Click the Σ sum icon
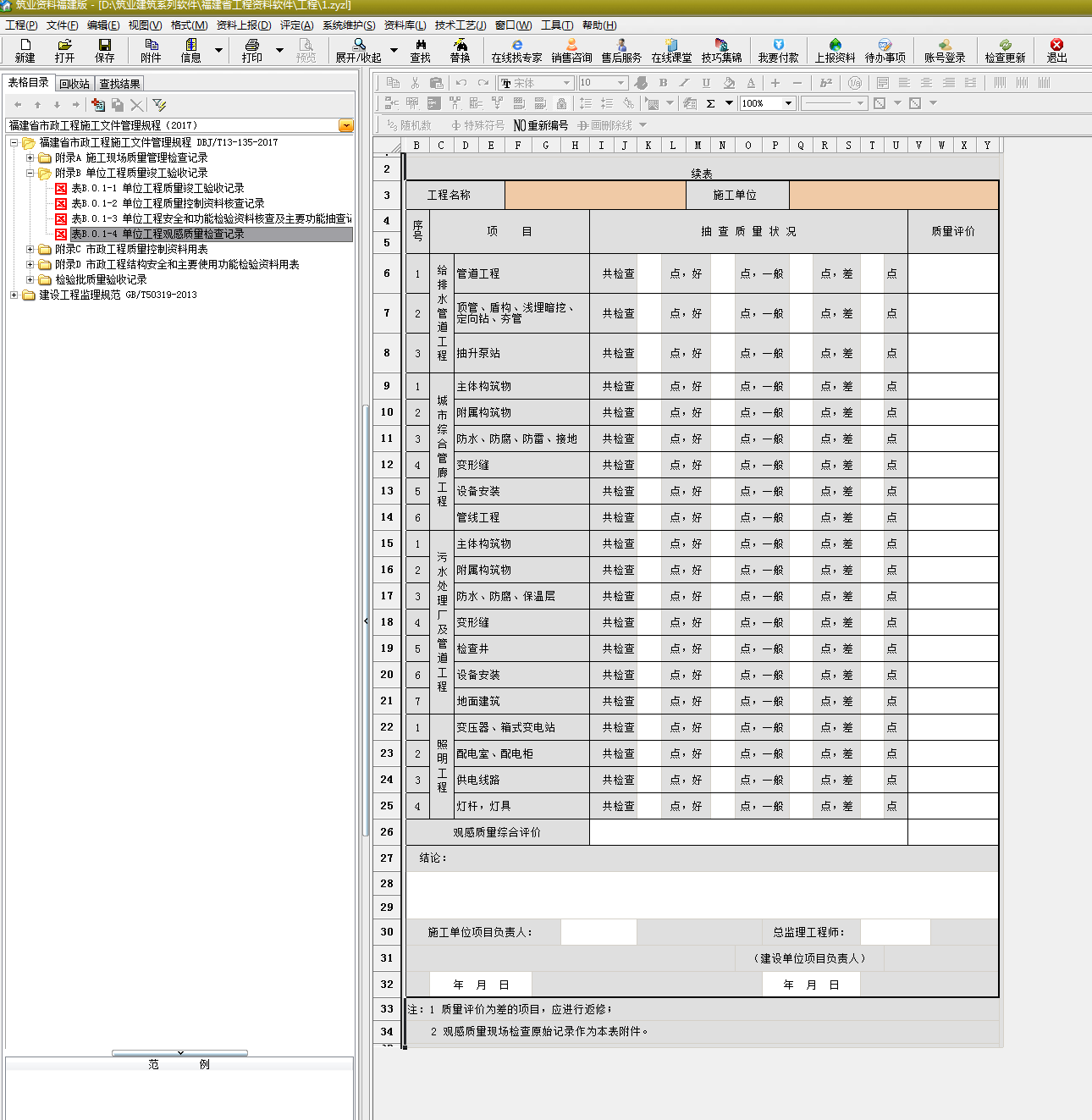Image resolution: width=1092 pixels, height=1120 pixels. point(710,103)
